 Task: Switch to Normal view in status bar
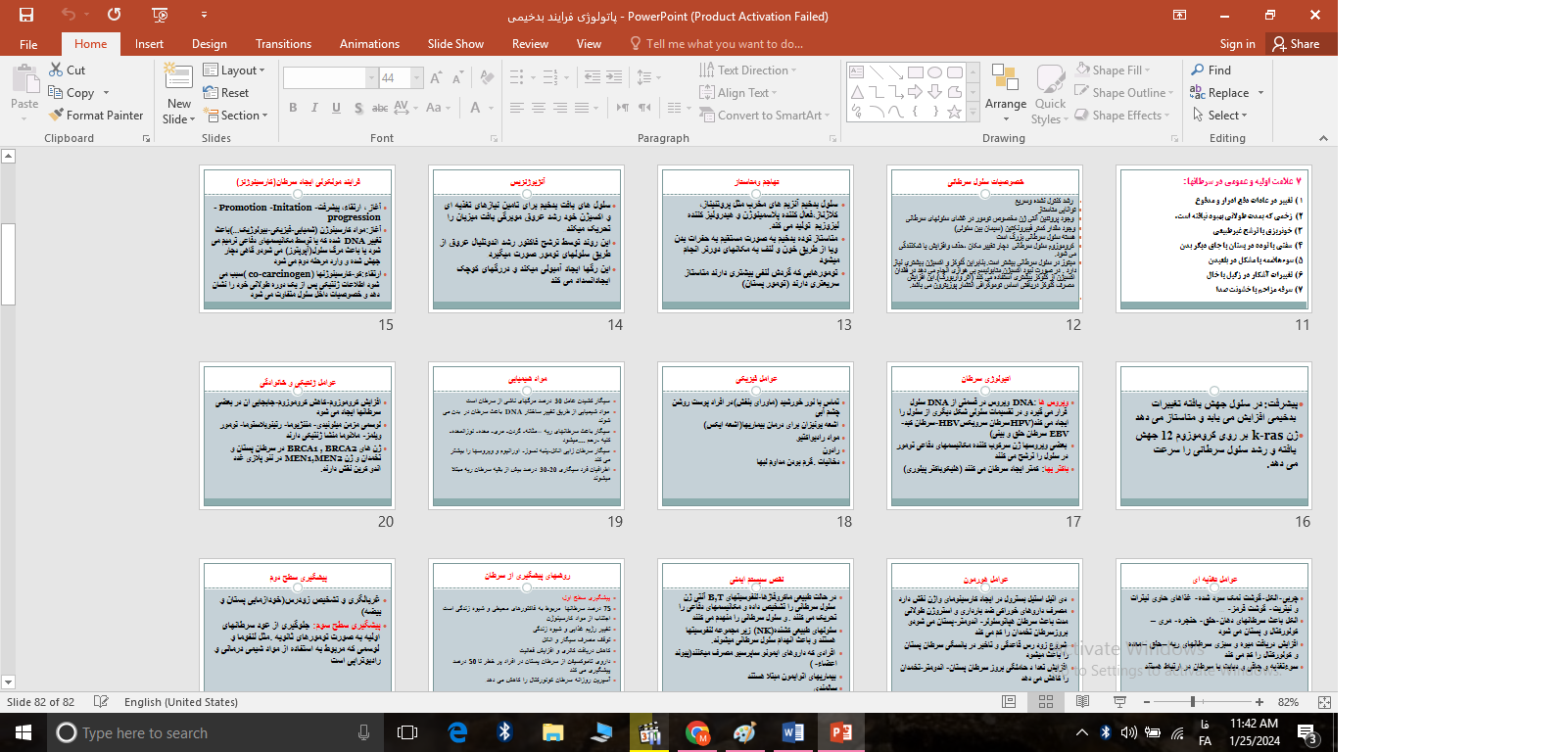tap(1009, 702)
